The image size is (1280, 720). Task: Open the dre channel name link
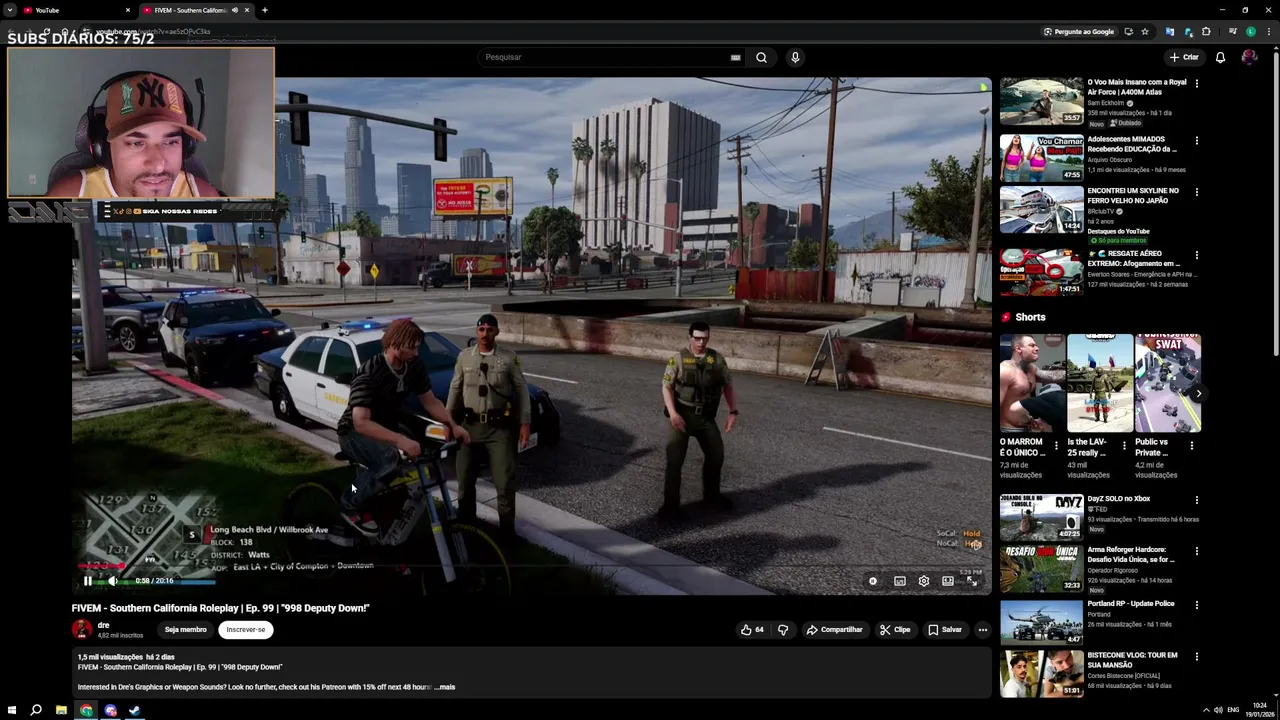click(x=103, y=625)
